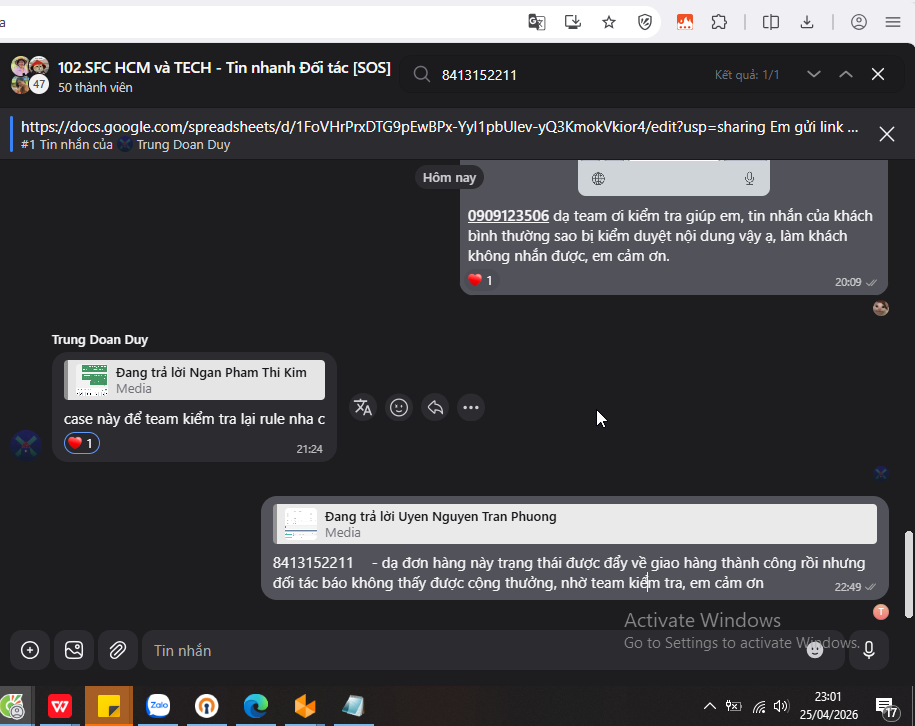Click the send image icon
915x726 pixels.
[74, 650]
